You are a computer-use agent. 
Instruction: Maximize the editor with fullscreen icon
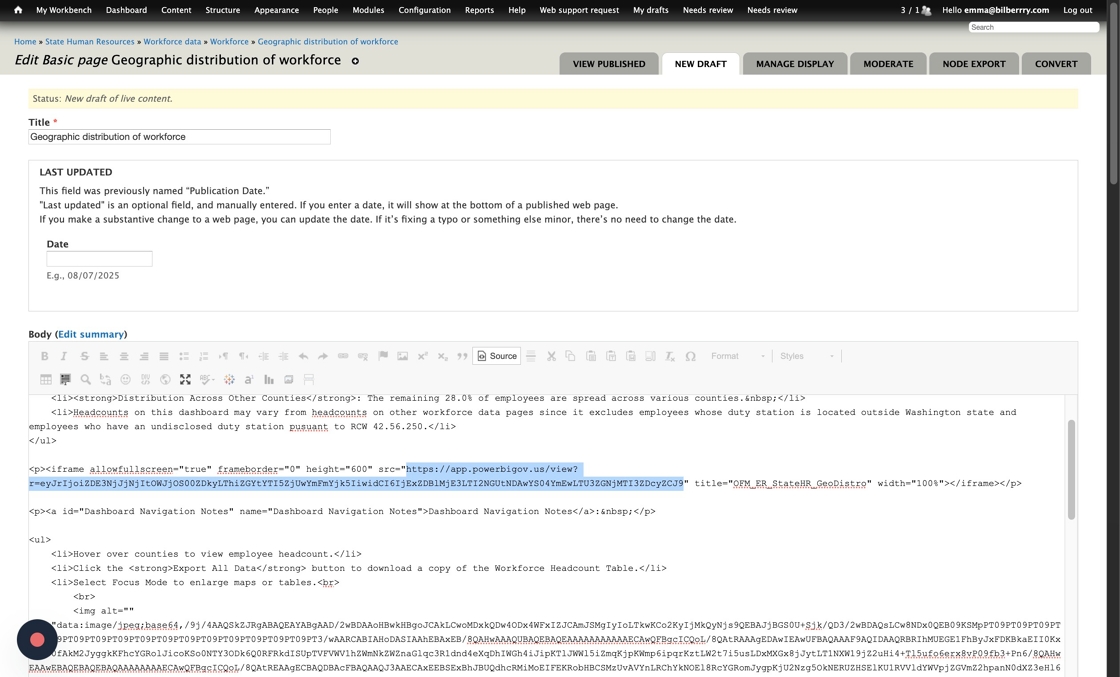coord(185,379)
